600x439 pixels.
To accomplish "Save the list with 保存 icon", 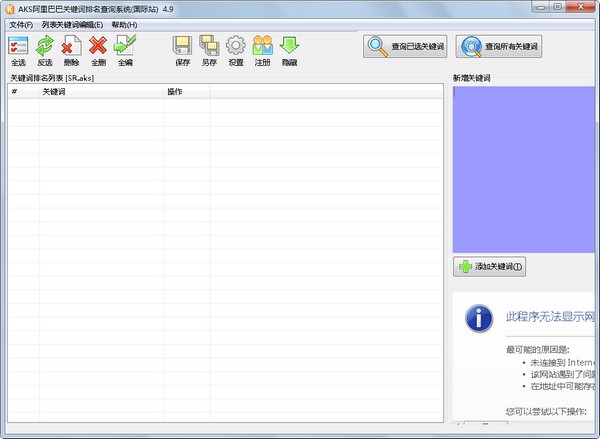I will coord(182,47).
